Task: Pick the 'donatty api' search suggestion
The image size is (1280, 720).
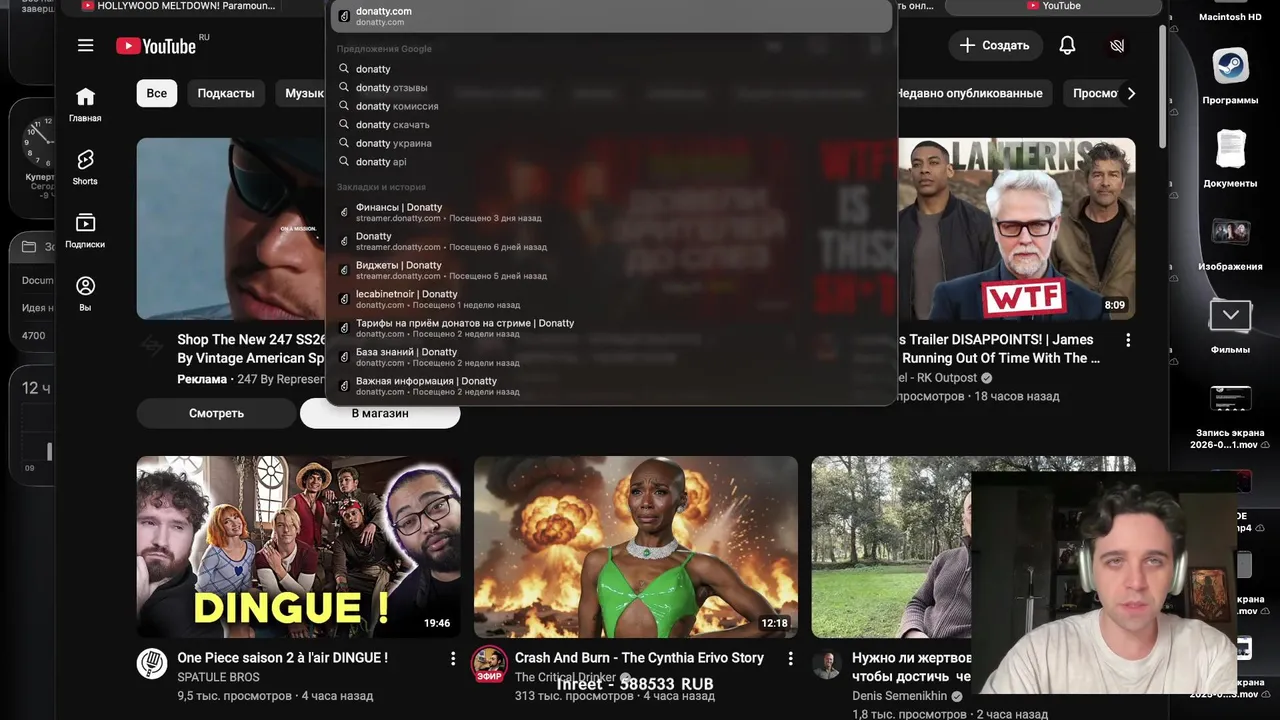Action: coord(611,161)
